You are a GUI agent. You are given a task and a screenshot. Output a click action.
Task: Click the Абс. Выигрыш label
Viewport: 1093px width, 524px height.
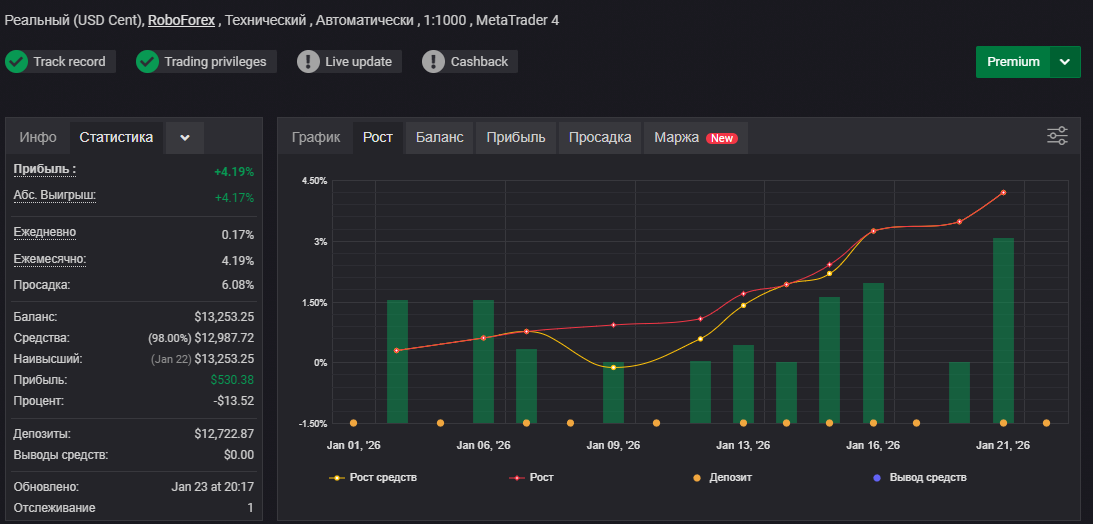tap(54, 195)
